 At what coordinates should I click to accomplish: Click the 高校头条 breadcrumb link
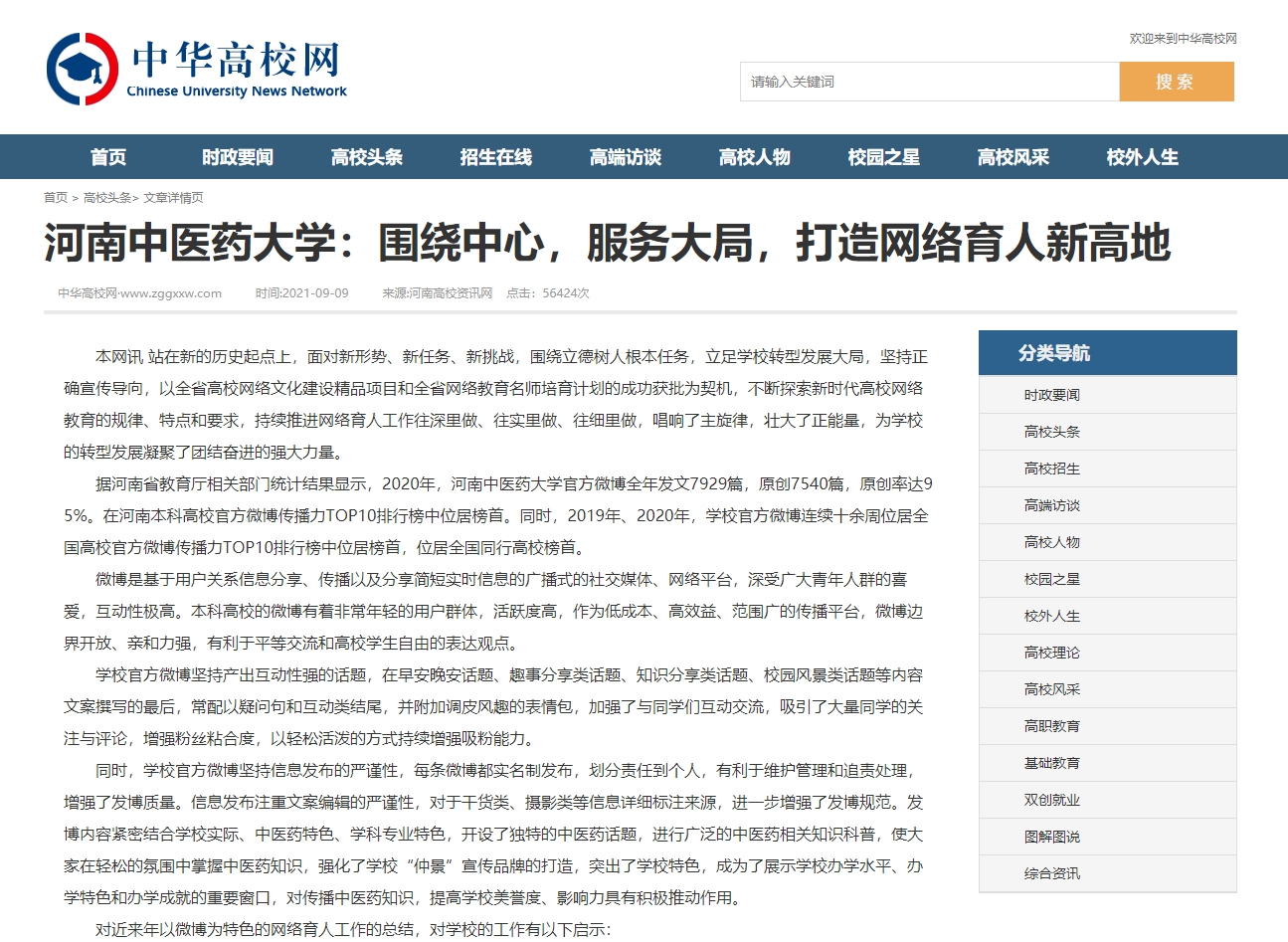pos(106,198)
